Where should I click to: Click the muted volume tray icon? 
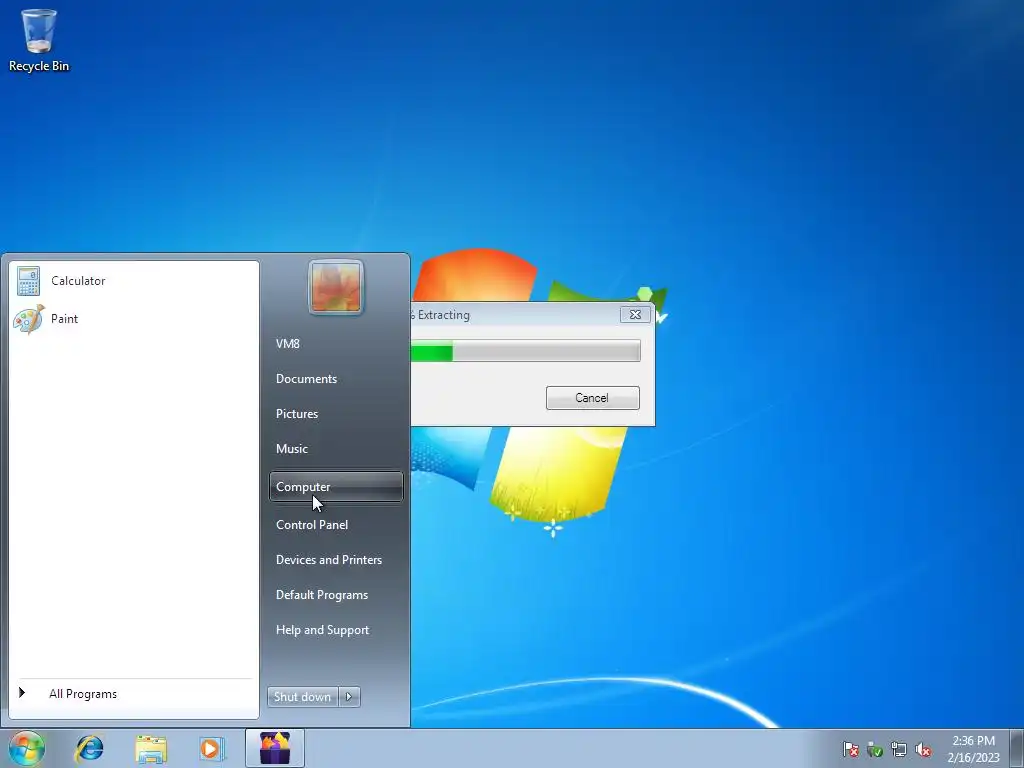923,749
